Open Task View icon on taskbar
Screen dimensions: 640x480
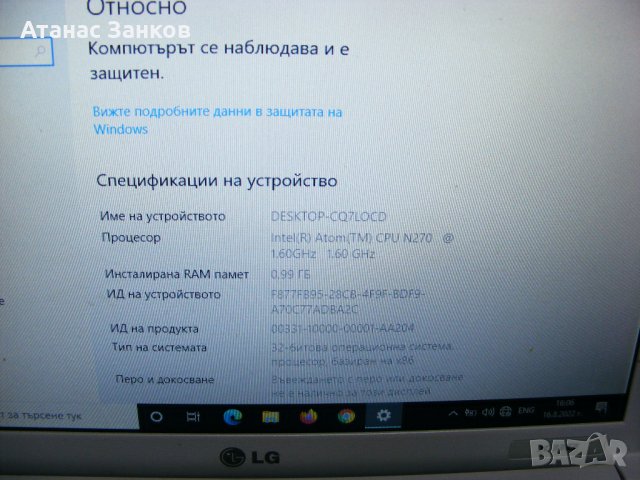click(193, 417)
